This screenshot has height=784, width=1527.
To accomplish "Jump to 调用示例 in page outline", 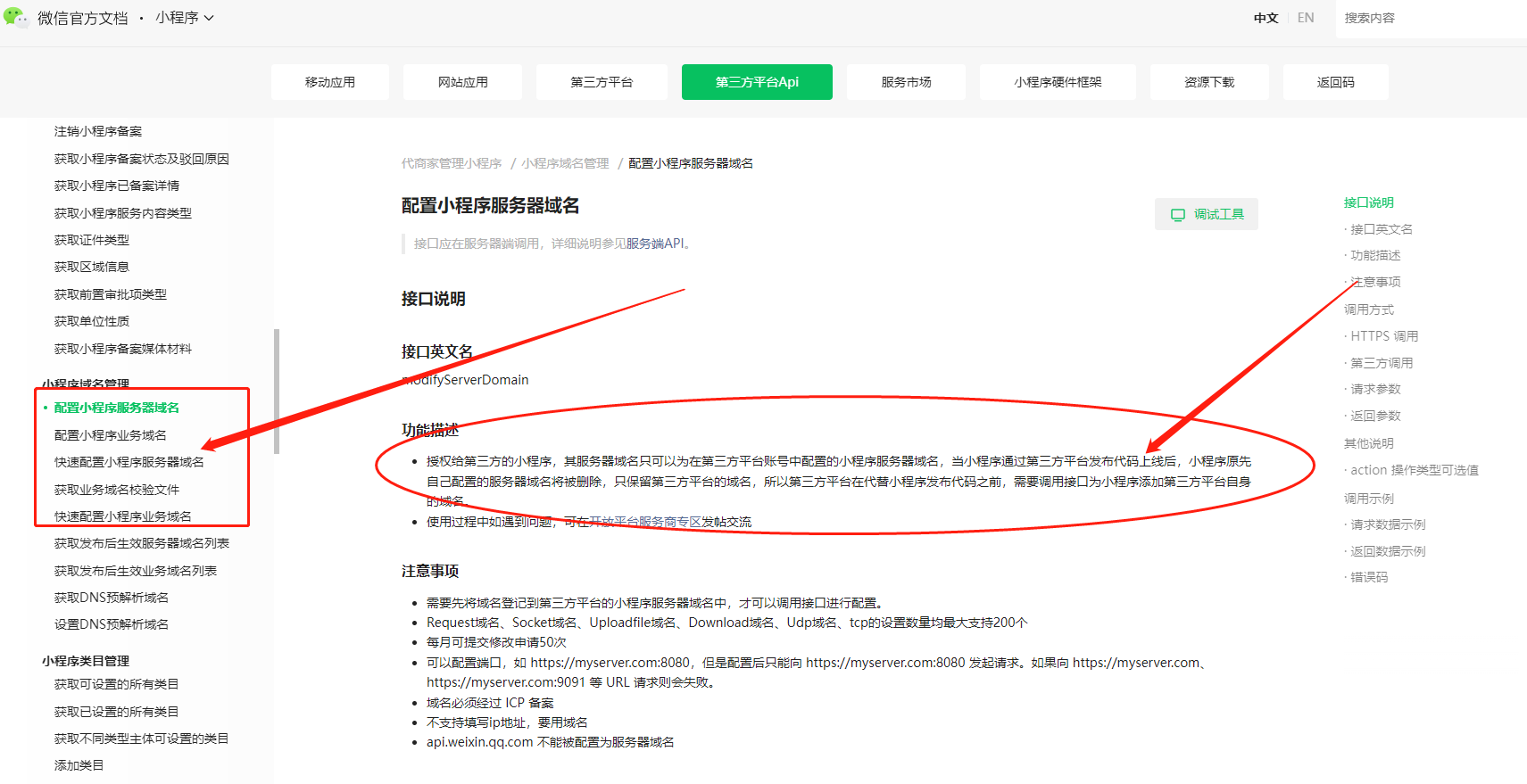I will [x=1369, y=499].
